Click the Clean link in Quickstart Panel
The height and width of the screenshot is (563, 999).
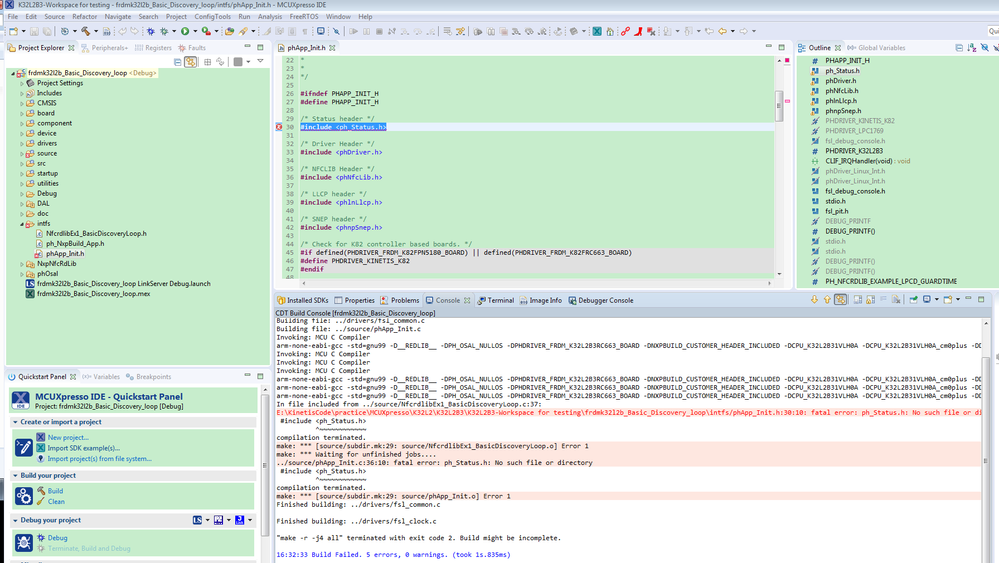(56, 501)
